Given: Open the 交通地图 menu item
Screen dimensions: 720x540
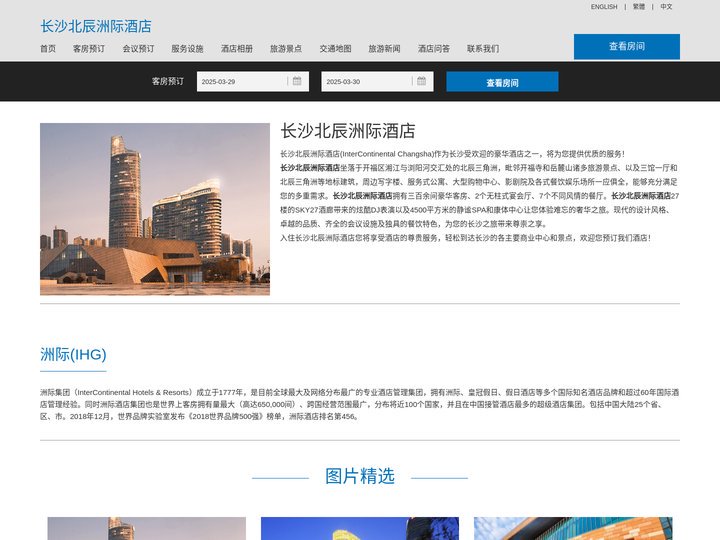Looking at the screenshot, I should [335, 49].
